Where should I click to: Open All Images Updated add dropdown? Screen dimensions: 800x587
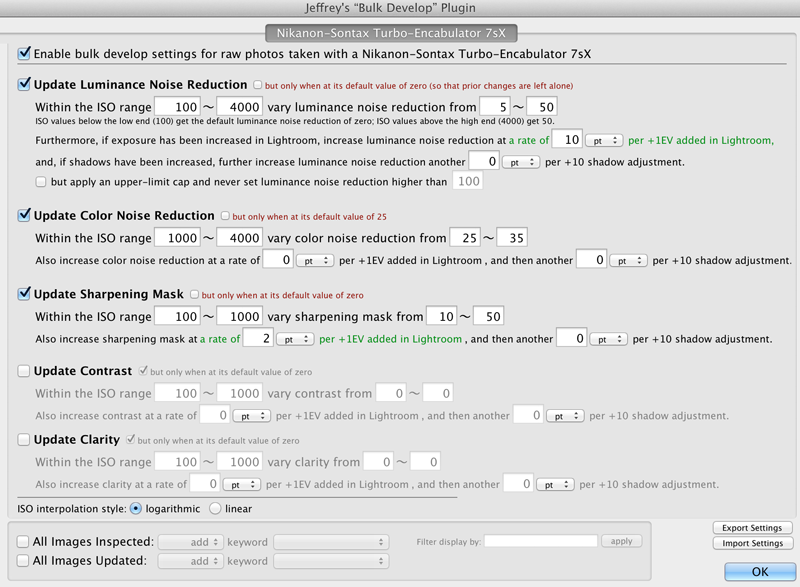190,561
